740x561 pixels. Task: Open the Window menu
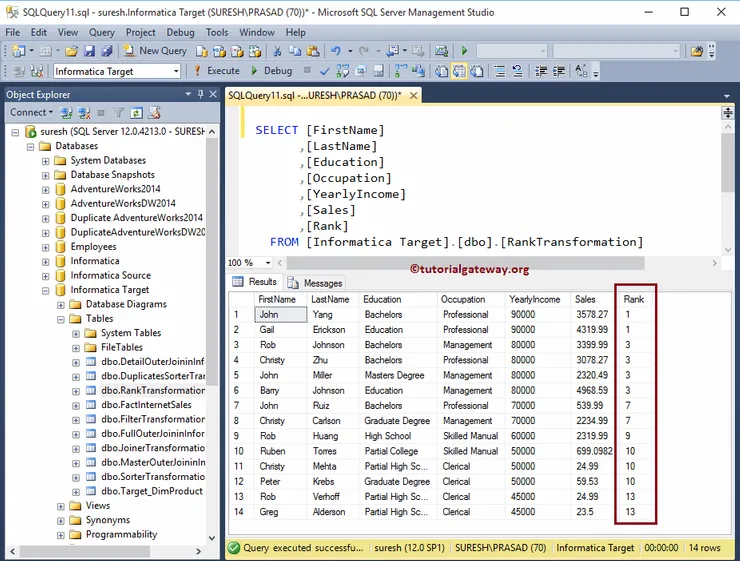point(257,33)
